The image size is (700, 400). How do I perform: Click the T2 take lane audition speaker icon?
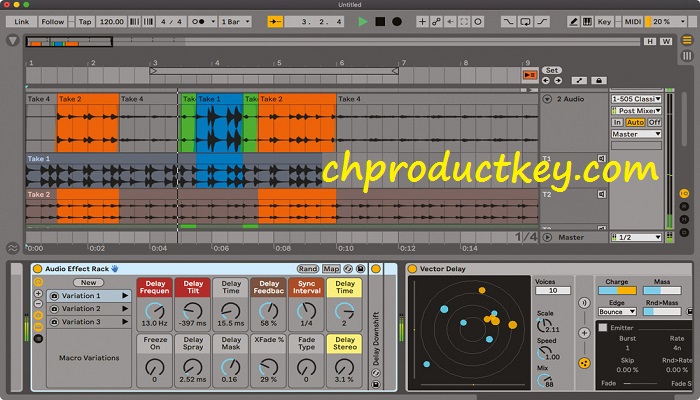[x=601, y=194]
